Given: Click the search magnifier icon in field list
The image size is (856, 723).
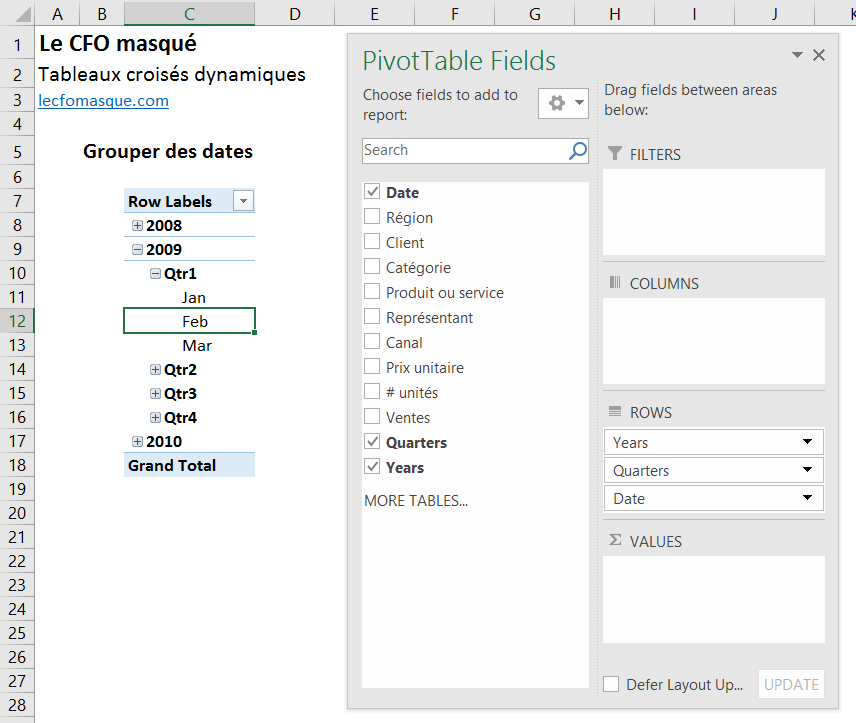Looking at the screenshot, I should pyautogui.click(x=578, y=151).
